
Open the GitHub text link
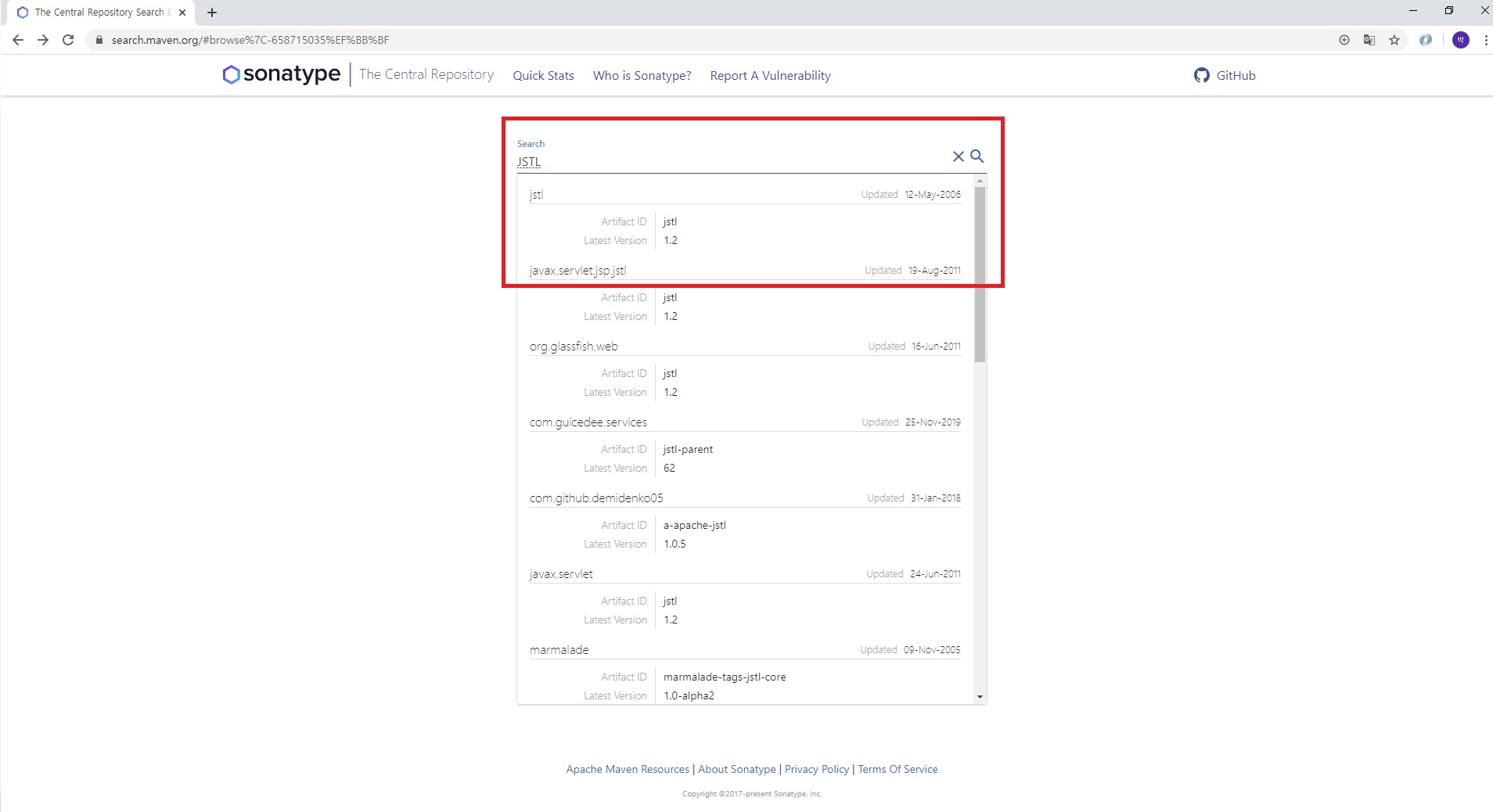coord(1236,76)
